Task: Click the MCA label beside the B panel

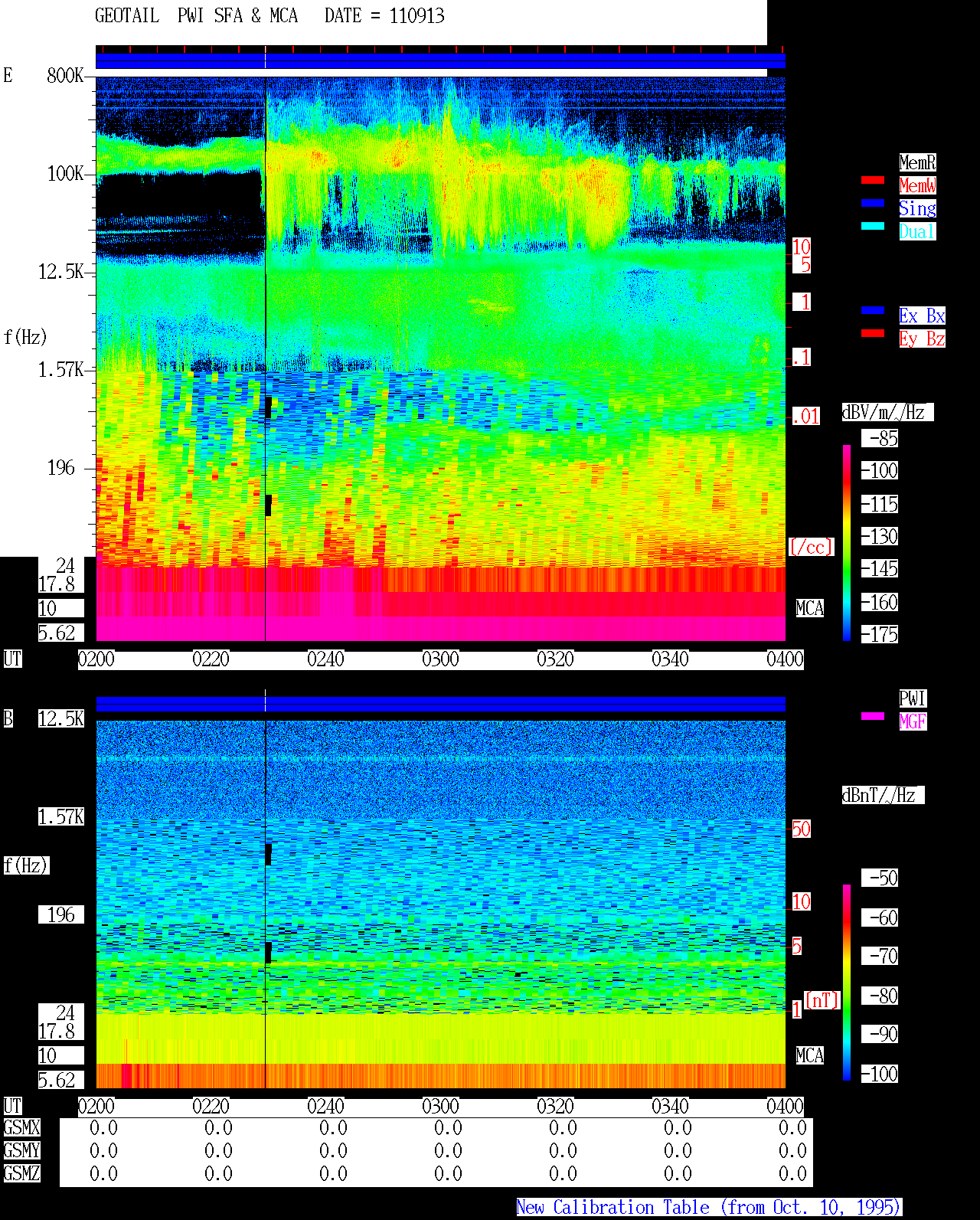Action: tap(810, 1055)
